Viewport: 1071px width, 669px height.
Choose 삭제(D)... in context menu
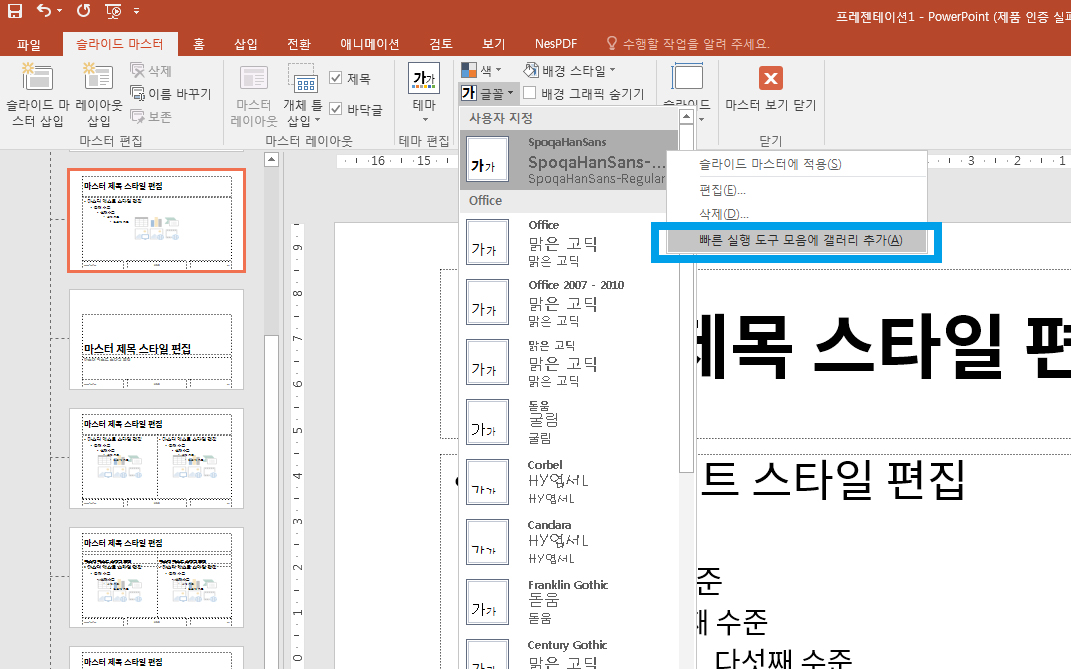[796, 214]
